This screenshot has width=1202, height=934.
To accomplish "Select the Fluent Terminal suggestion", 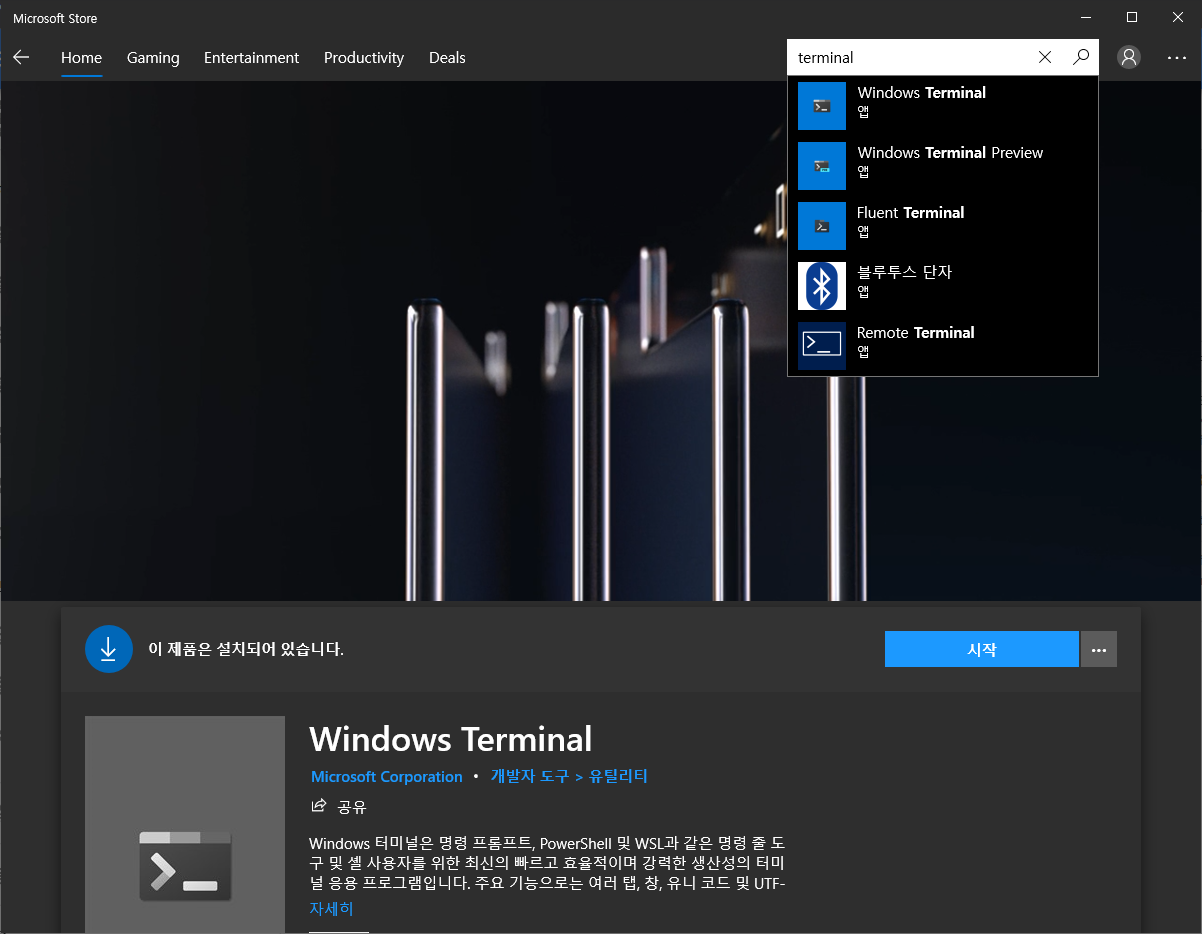I will click(x=943, y=226).
